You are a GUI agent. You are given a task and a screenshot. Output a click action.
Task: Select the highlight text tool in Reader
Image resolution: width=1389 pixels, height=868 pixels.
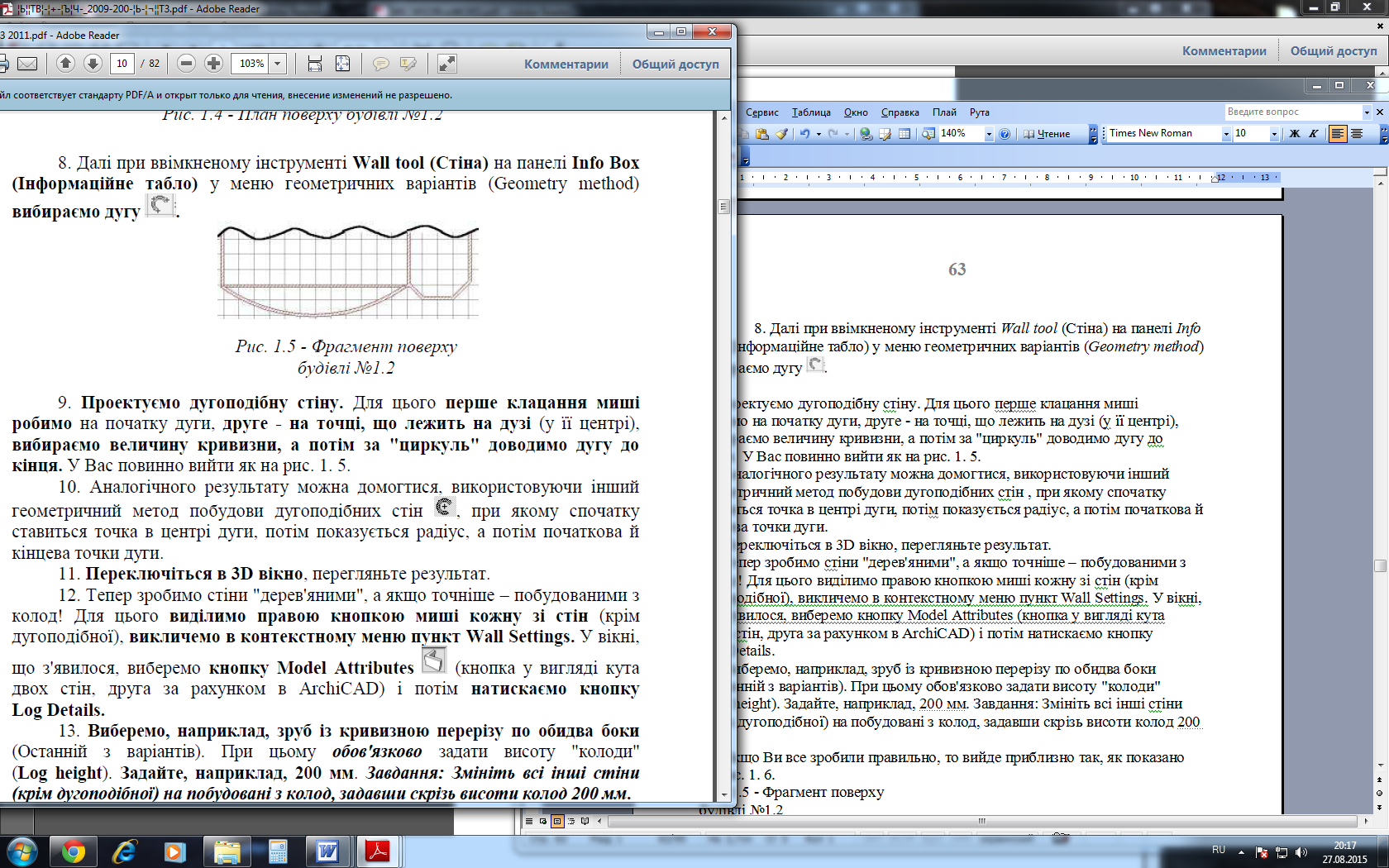click(408, 64)
